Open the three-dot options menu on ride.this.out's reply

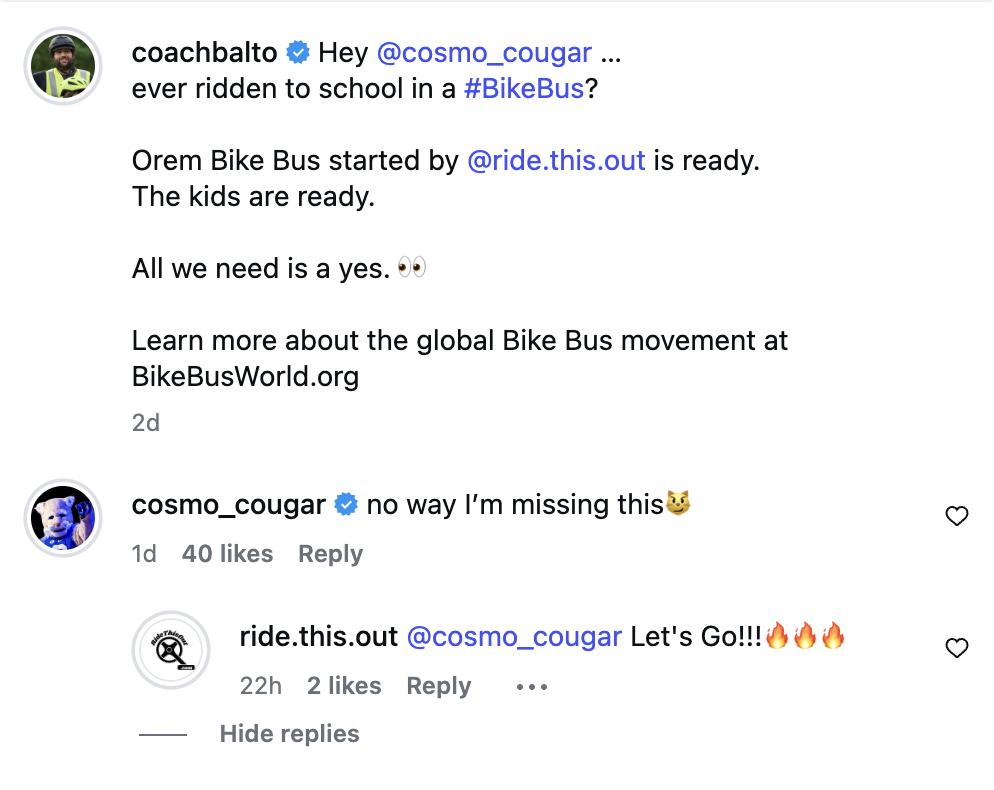click(531, 685)
